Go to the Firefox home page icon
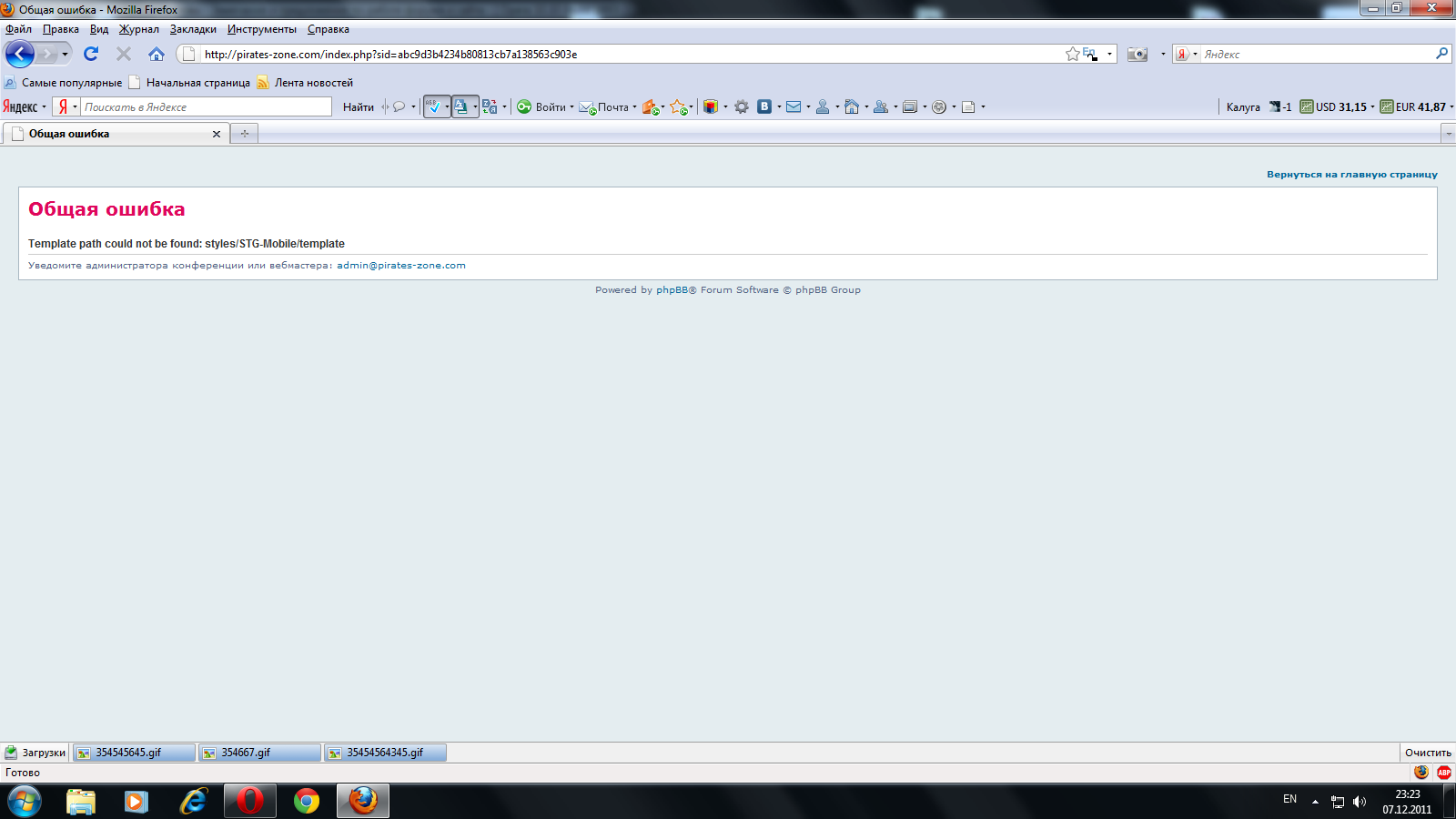Screen dimensions: 1456x819 pos(157,54)
